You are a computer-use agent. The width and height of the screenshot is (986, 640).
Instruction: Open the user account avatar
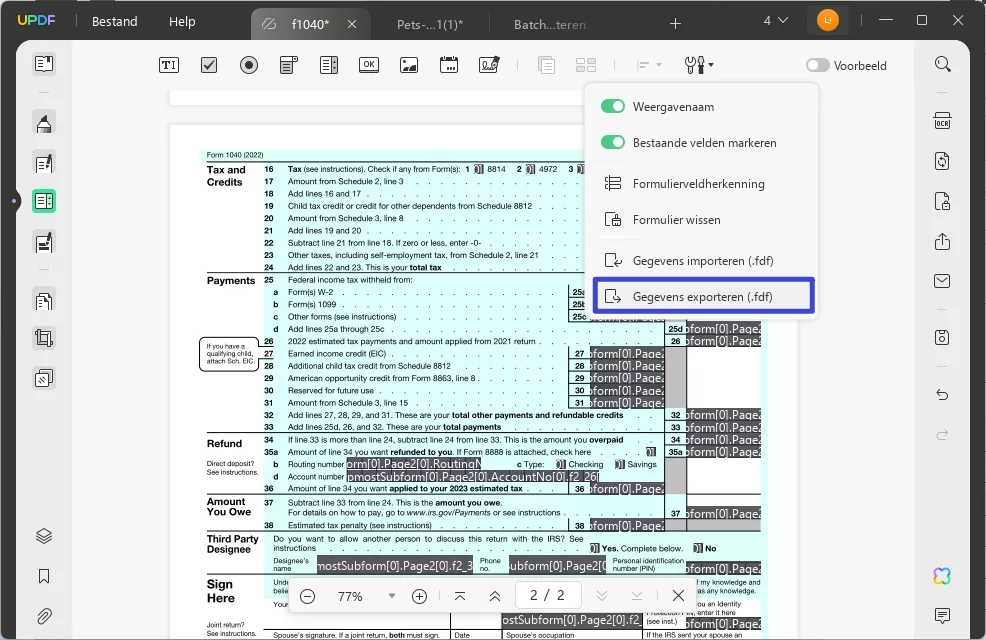[828, 21]
